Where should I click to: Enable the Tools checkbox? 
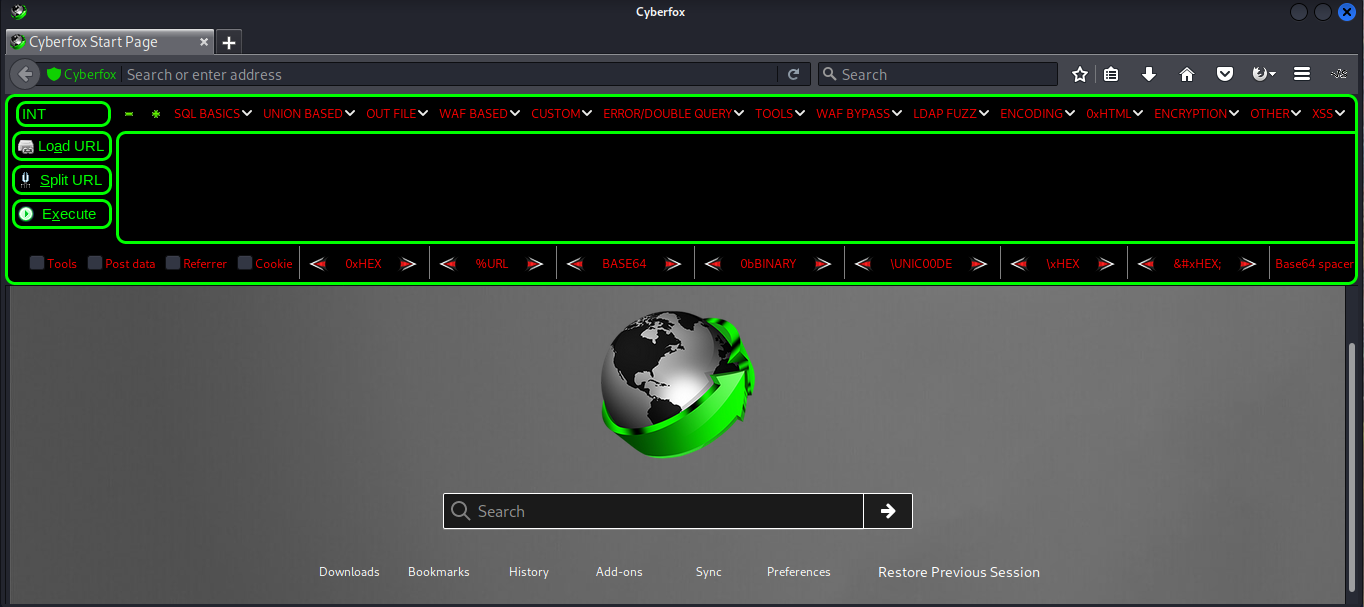37,263
